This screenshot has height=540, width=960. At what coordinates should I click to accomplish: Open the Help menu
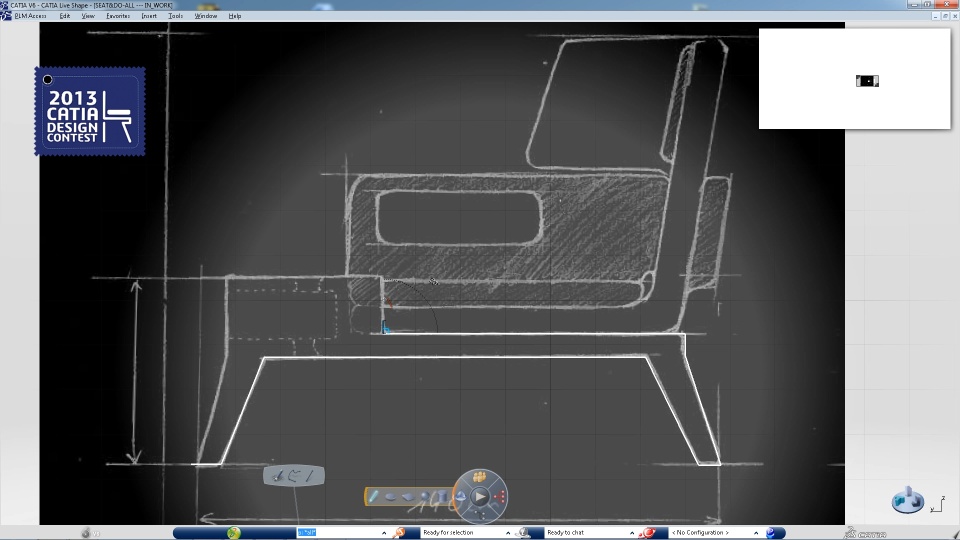(x=234, y=16)
